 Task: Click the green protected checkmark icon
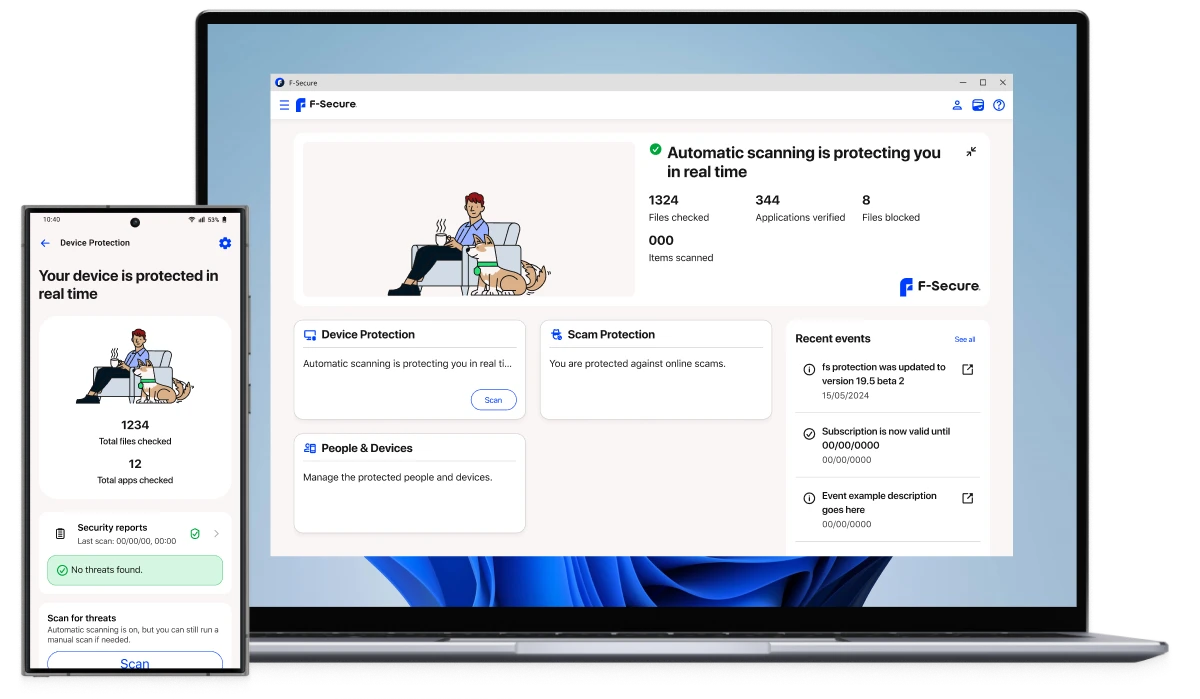[x=655, y=149]
